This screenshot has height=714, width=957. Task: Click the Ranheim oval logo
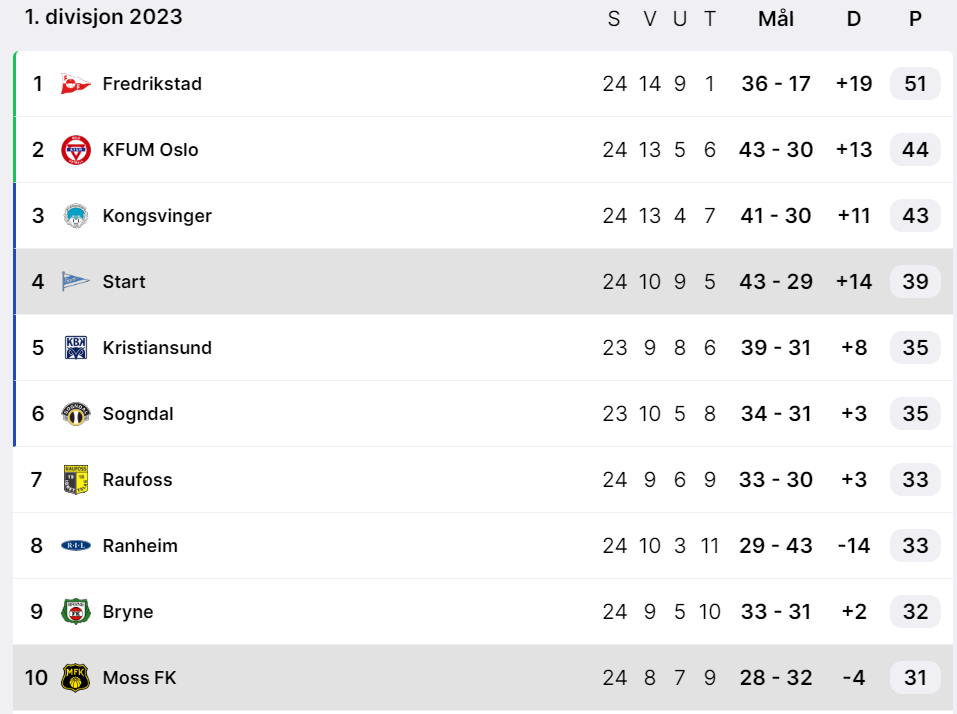tap(76, 546)
